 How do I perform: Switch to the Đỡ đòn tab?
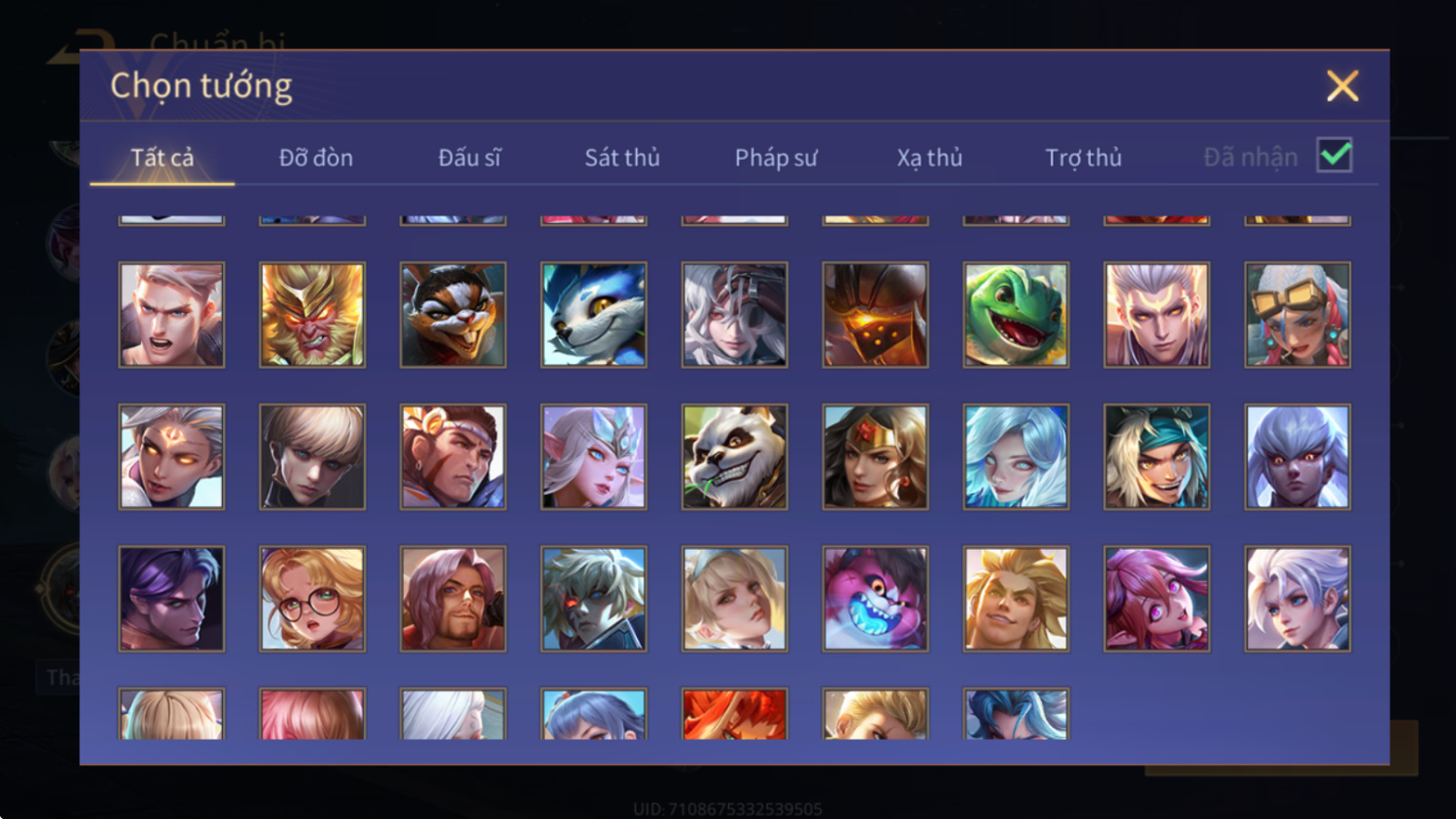(316, 158)
